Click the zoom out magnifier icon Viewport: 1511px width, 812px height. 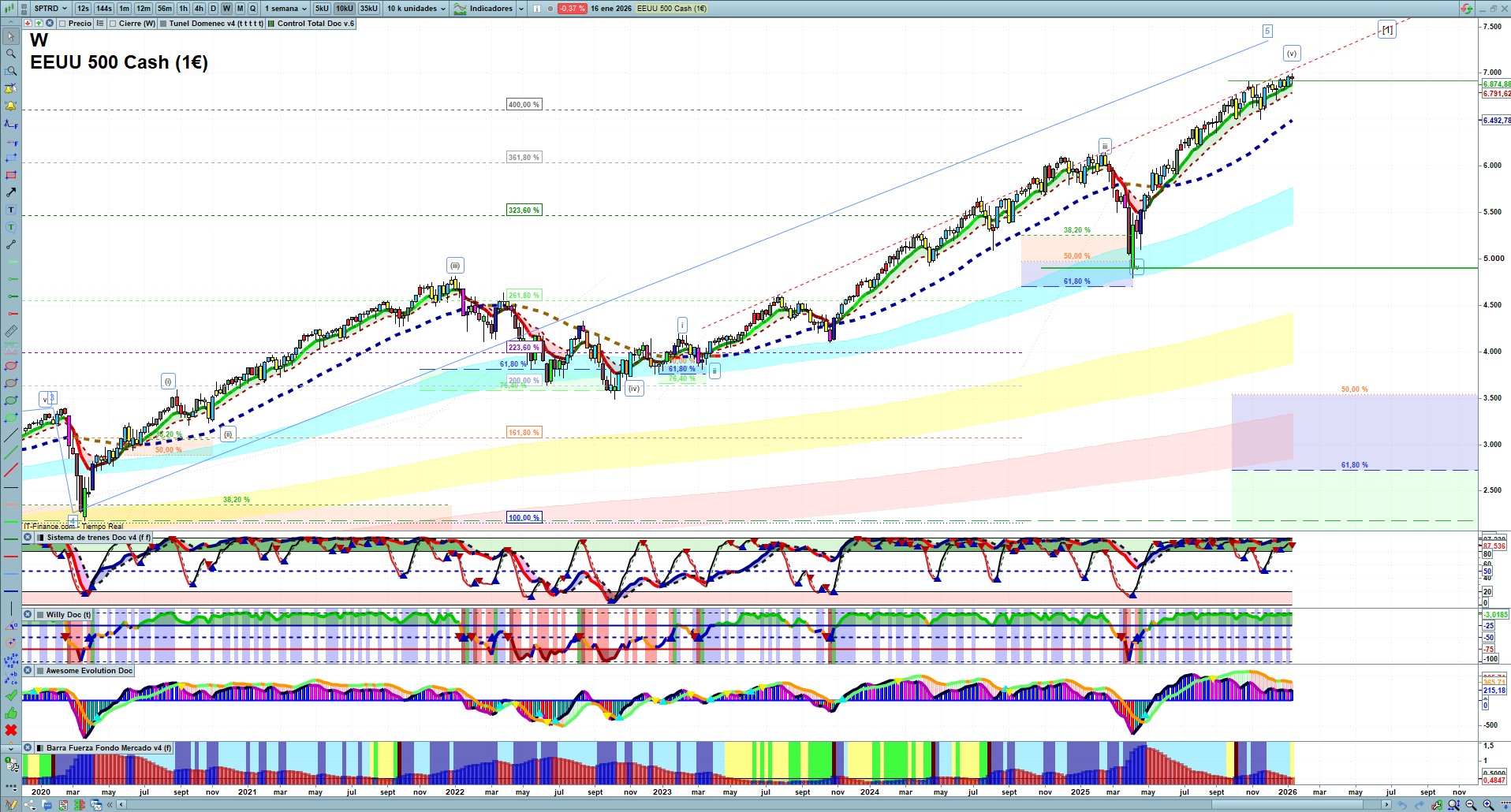(1471, 805)
